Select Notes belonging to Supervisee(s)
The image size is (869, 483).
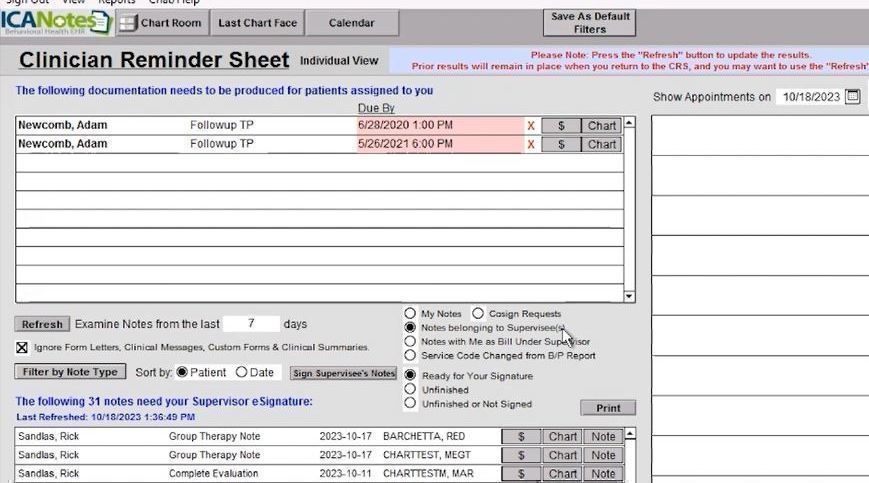pyautogui.click(x=410, y=327)
